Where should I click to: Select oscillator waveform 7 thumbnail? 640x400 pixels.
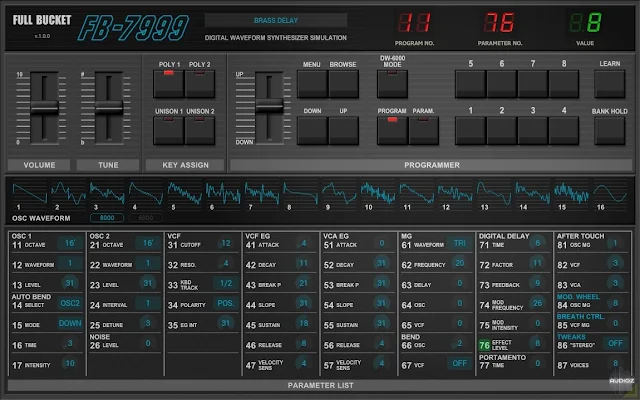point(262,193)
